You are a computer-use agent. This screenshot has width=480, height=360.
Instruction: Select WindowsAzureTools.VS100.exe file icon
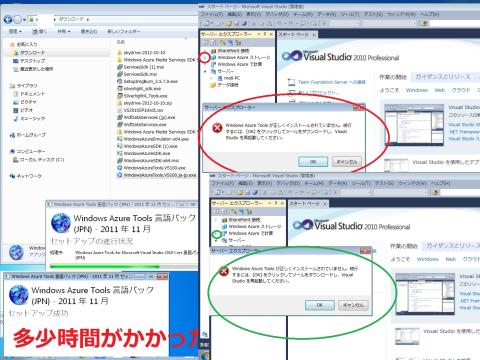tap(120, 168)
